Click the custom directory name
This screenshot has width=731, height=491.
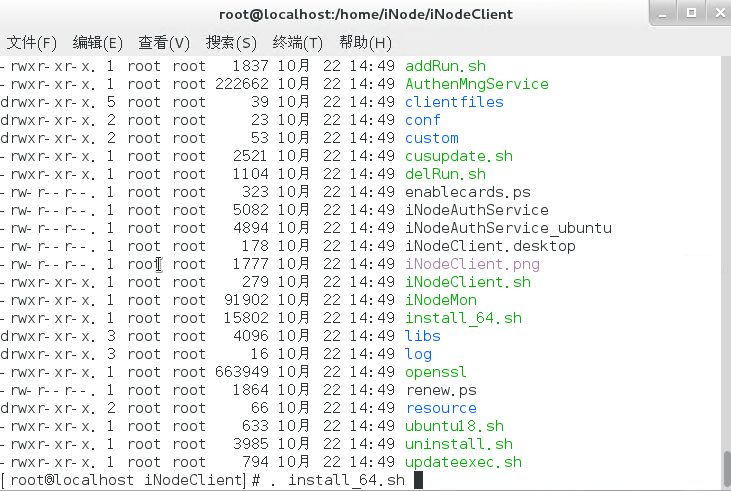(x=432, y=138)
